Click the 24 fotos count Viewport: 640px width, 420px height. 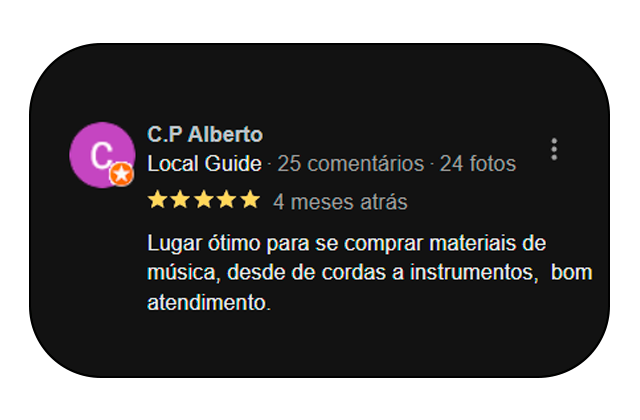tap(478, 164)
